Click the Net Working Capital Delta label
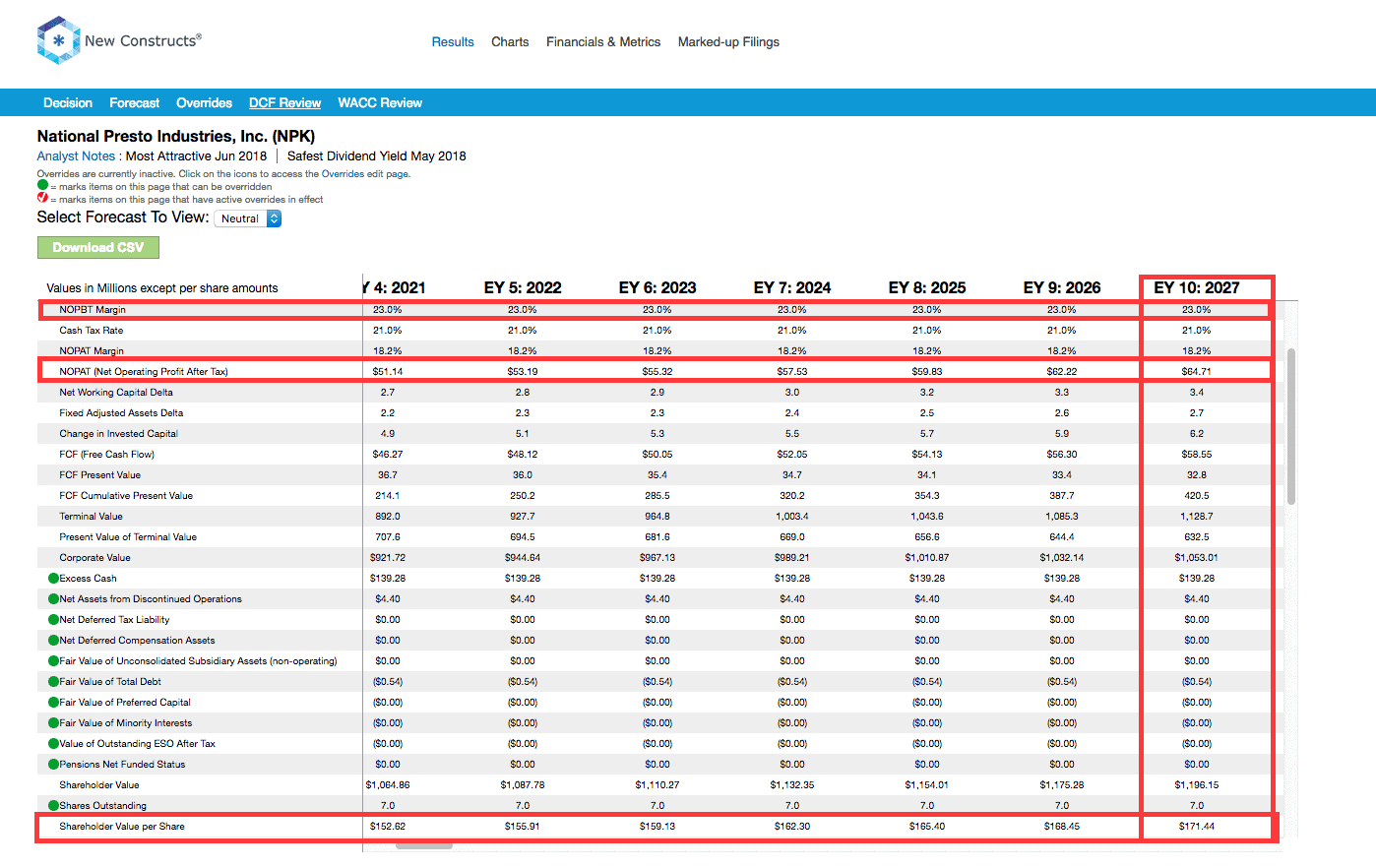 coord(116,393)
